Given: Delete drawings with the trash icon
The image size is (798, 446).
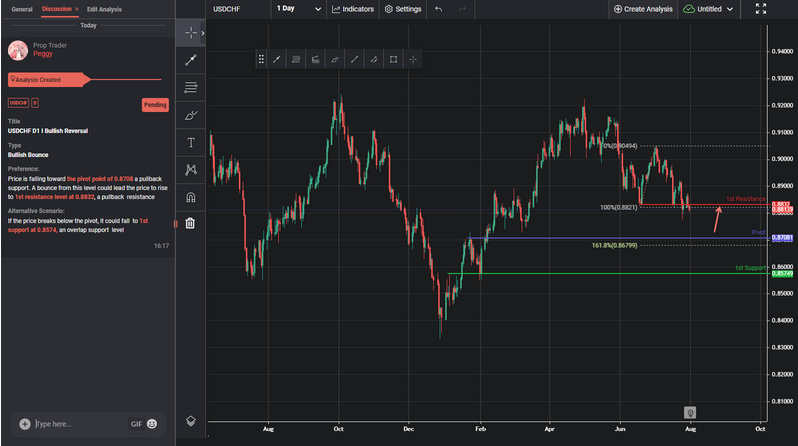Looking at the screenshot, I should click(190, 223).
